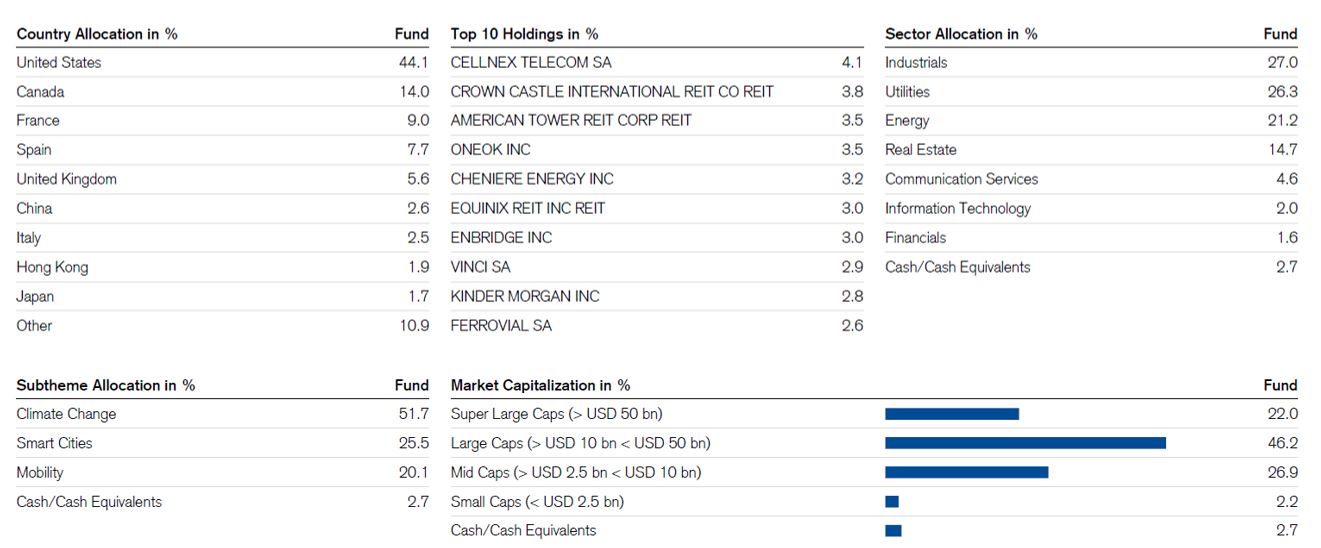Viewport: 1321px width, 548px height.
Task: Click the Real Estate sector label
Action: coord(921,150)
